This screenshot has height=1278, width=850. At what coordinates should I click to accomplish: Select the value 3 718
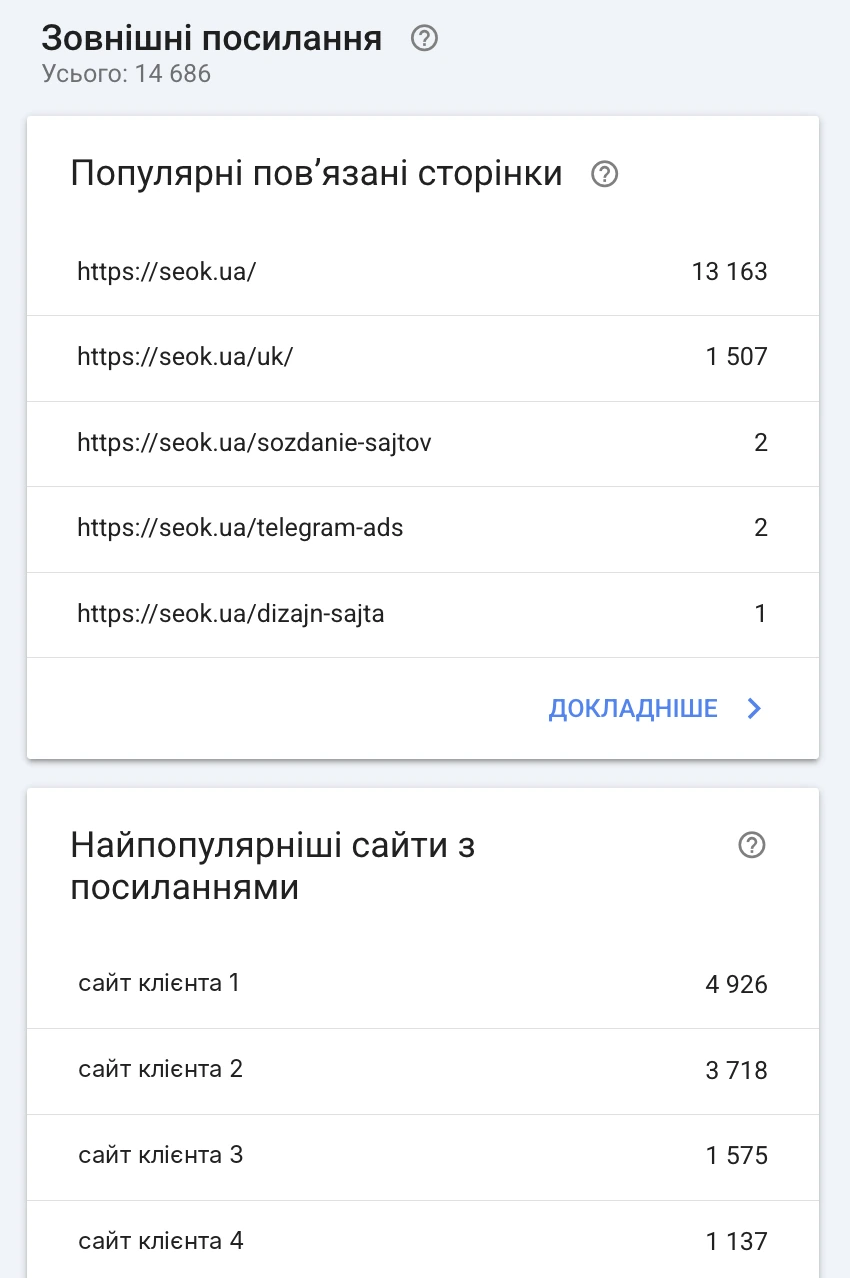pyautogui.click(x=737, y=1071)
